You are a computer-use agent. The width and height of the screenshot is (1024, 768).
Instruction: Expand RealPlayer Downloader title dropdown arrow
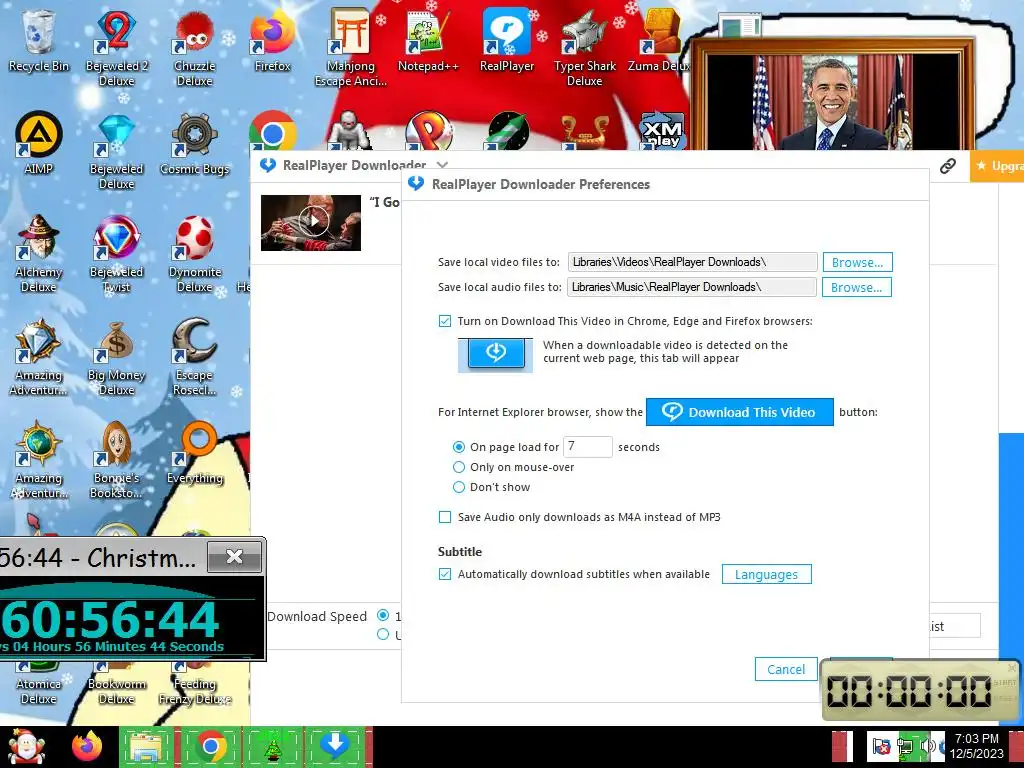[x=442, y=165]
